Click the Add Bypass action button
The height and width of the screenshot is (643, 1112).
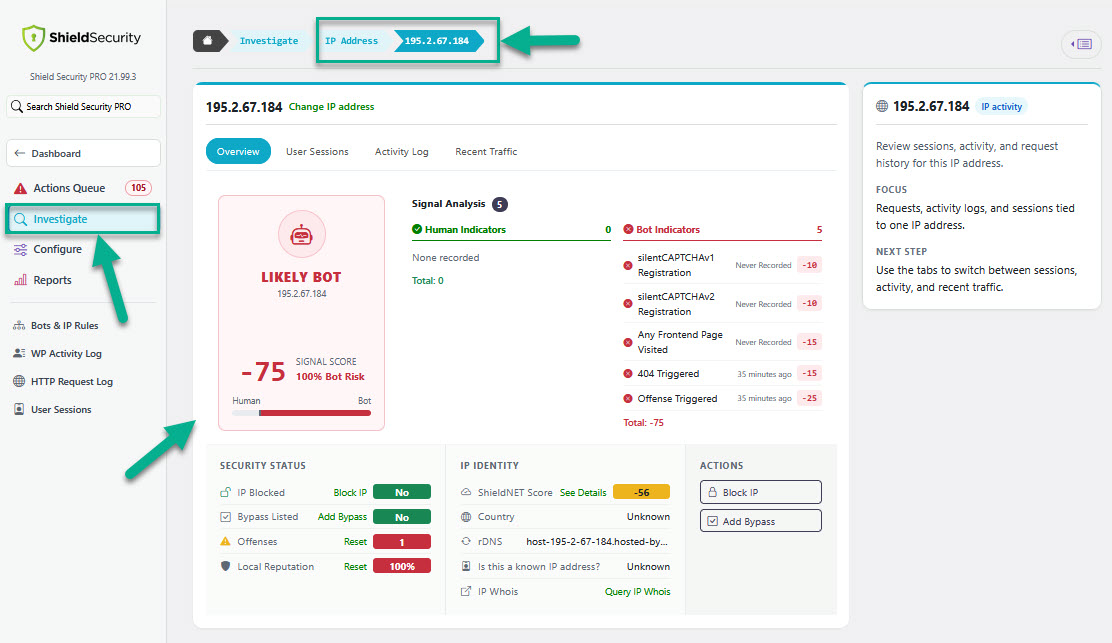[x=760, y=521]
